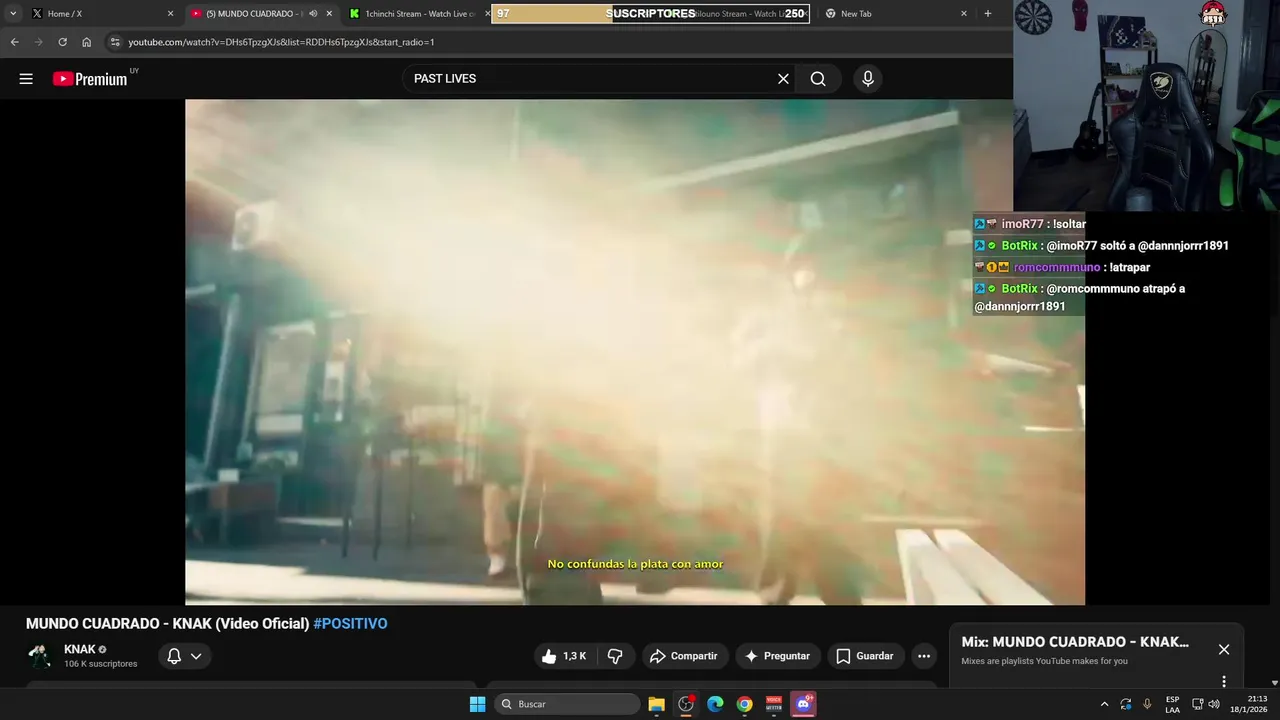
Task: Click Mix: MUNDO CUADRADO playlist title
Action: coord(1075,642)
